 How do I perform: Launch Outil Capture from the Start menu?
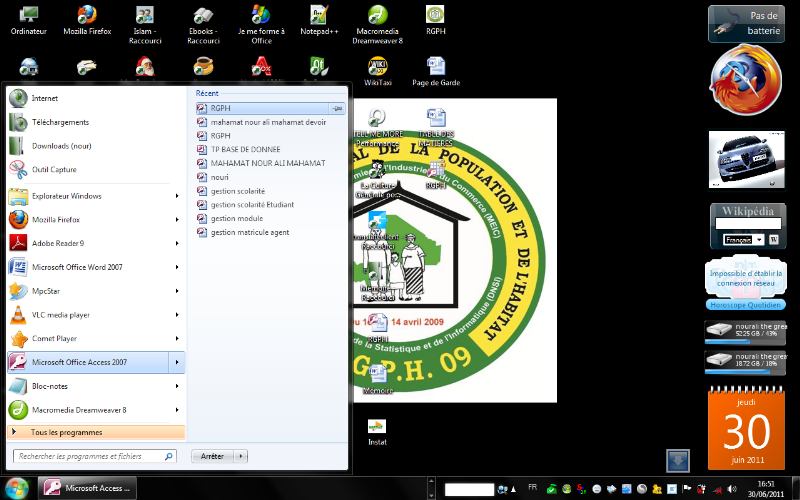point(54,170)
